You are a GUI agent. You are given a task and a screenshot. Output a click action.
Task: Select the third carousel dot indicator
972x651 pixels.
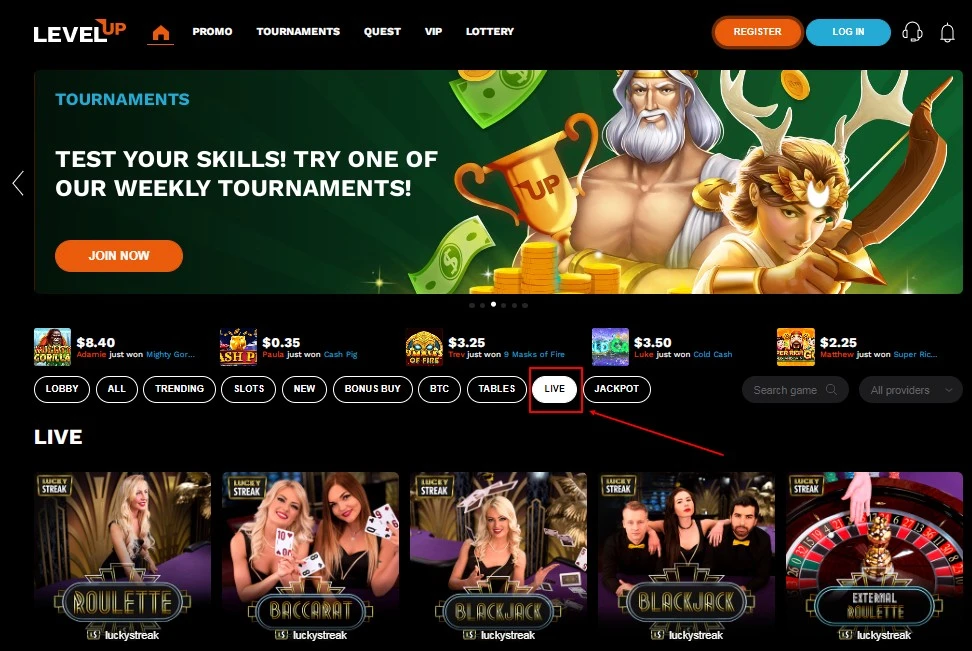pos(493,304)
